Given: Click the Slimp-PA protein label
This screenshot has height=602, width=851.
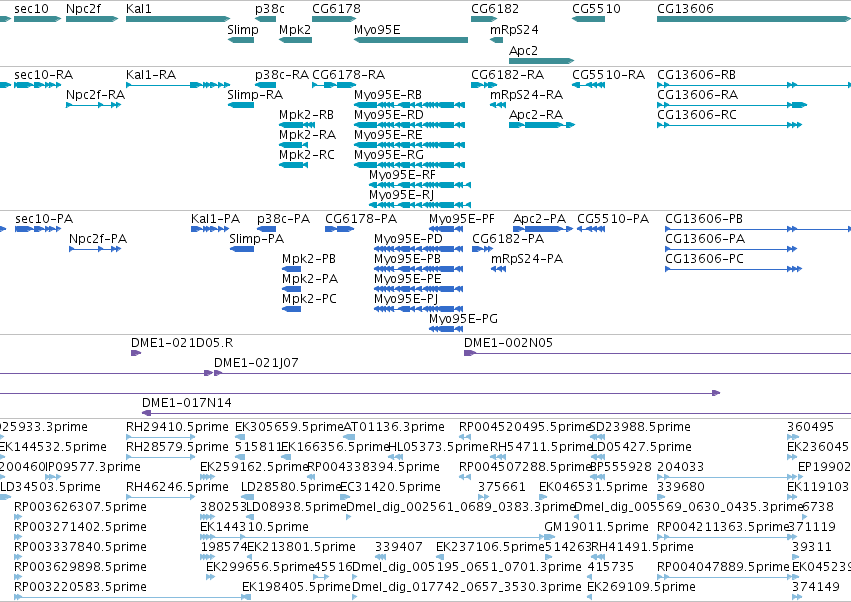Looking at the screenshot, I should (257, 239).
